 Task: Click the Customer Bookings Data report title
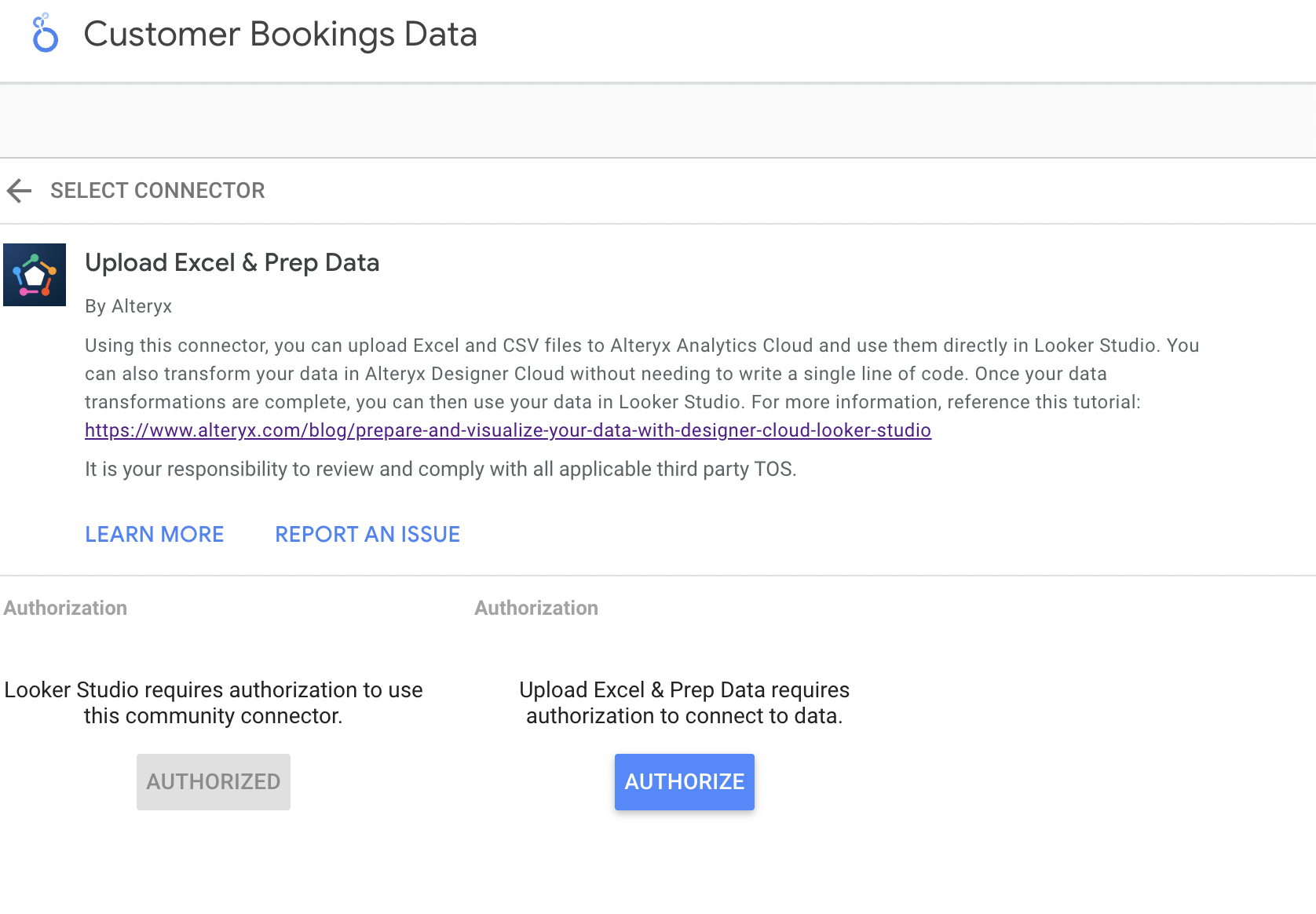(x=280, y=34)
